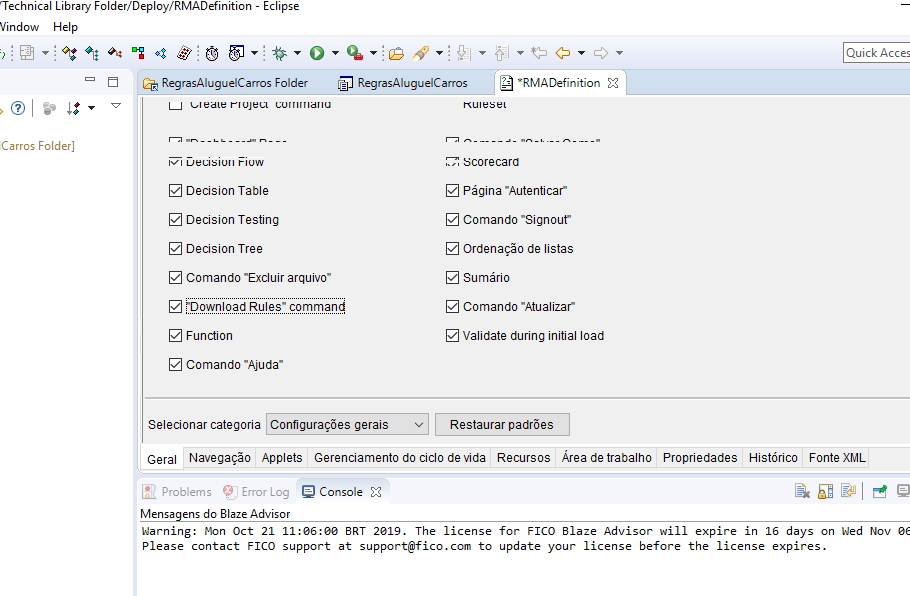910x596 pixels.
Task: Run the project with the green Run icon
Action: [317, 52]
